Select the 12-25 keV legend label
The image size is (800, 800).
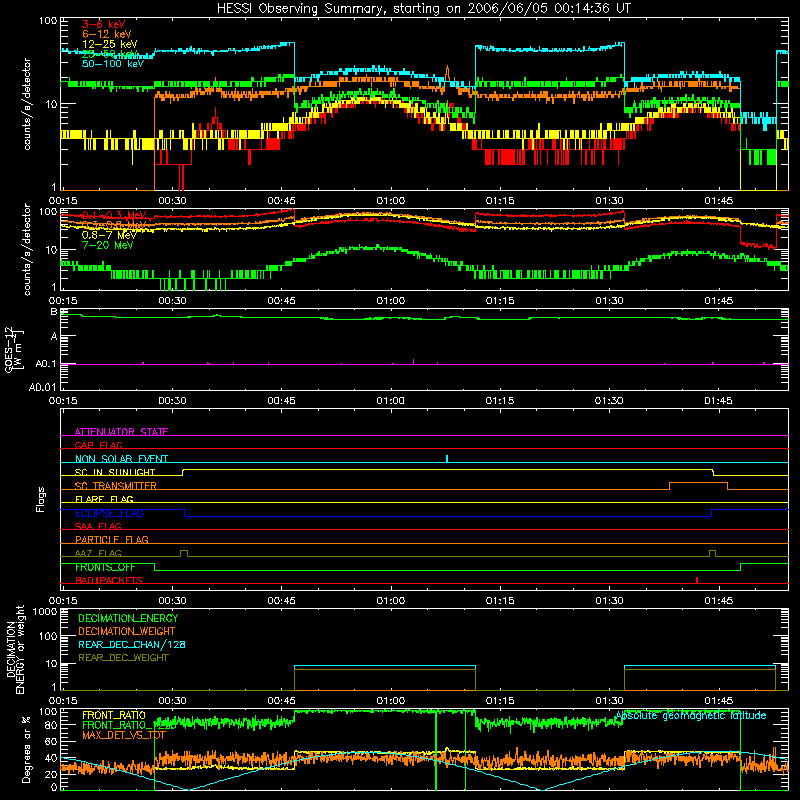110,44
